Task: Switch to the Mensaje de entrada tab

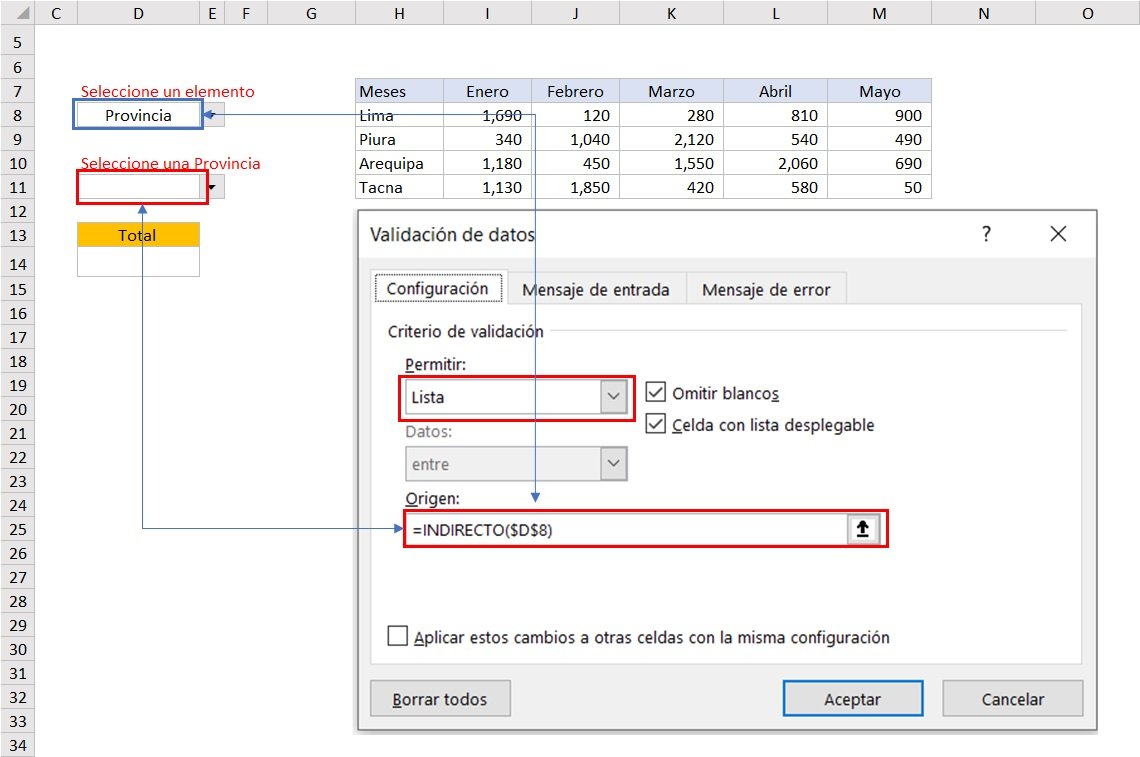Action: pyautogui.click(x=596, y=288)
